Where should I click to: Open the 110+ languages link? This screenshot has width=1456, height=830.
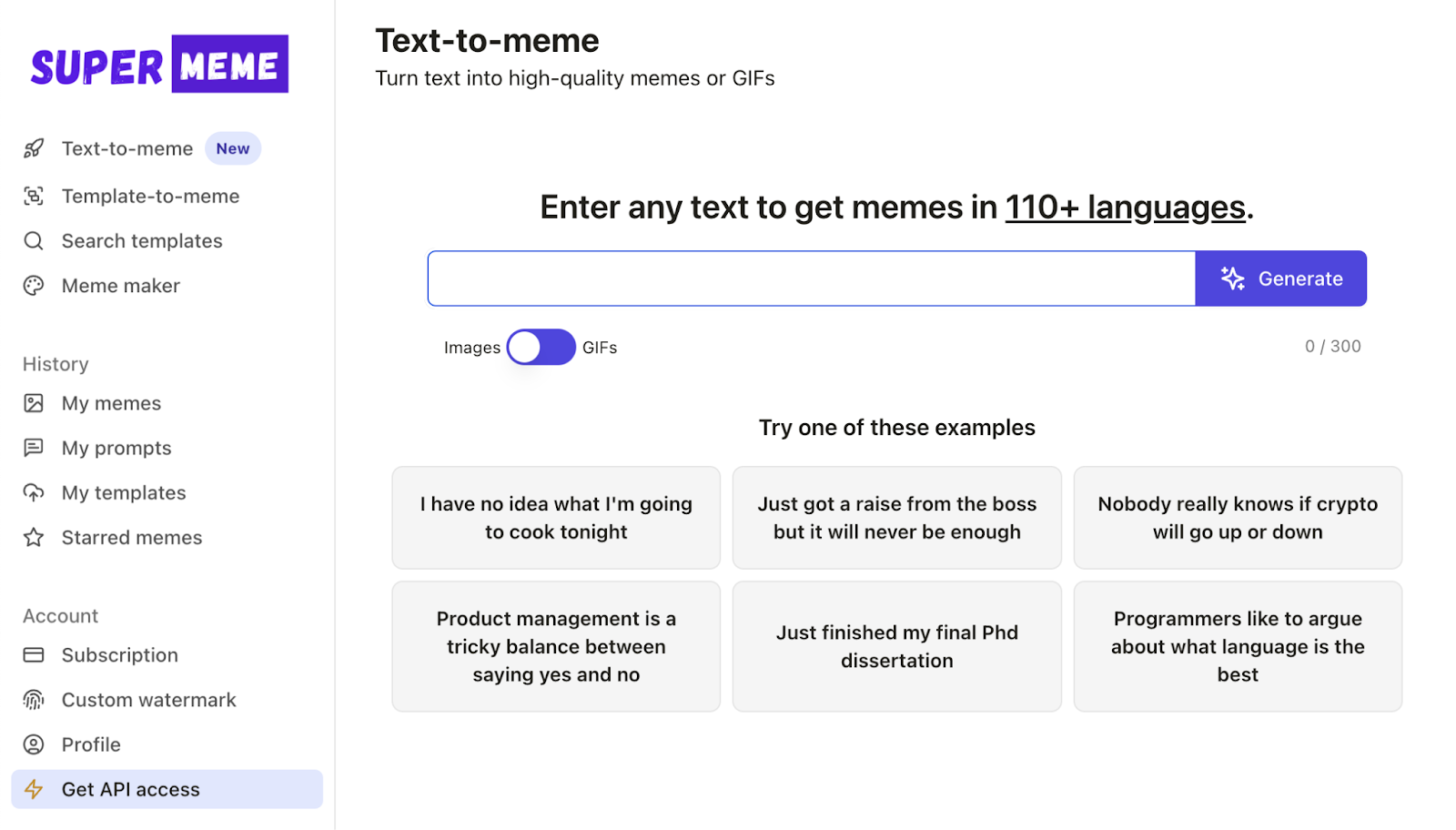[1125, 207]
